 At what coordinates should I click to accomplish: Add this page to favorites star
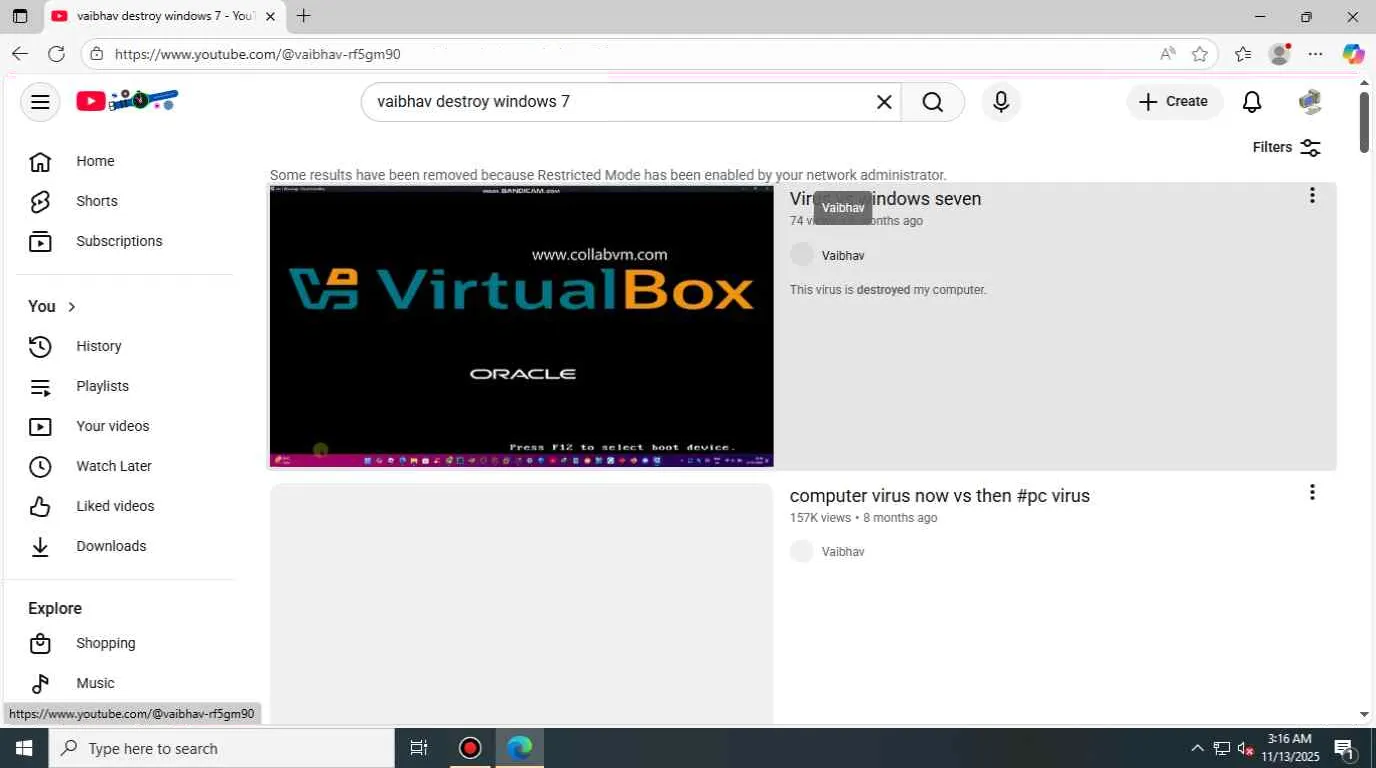point(1200,54)
